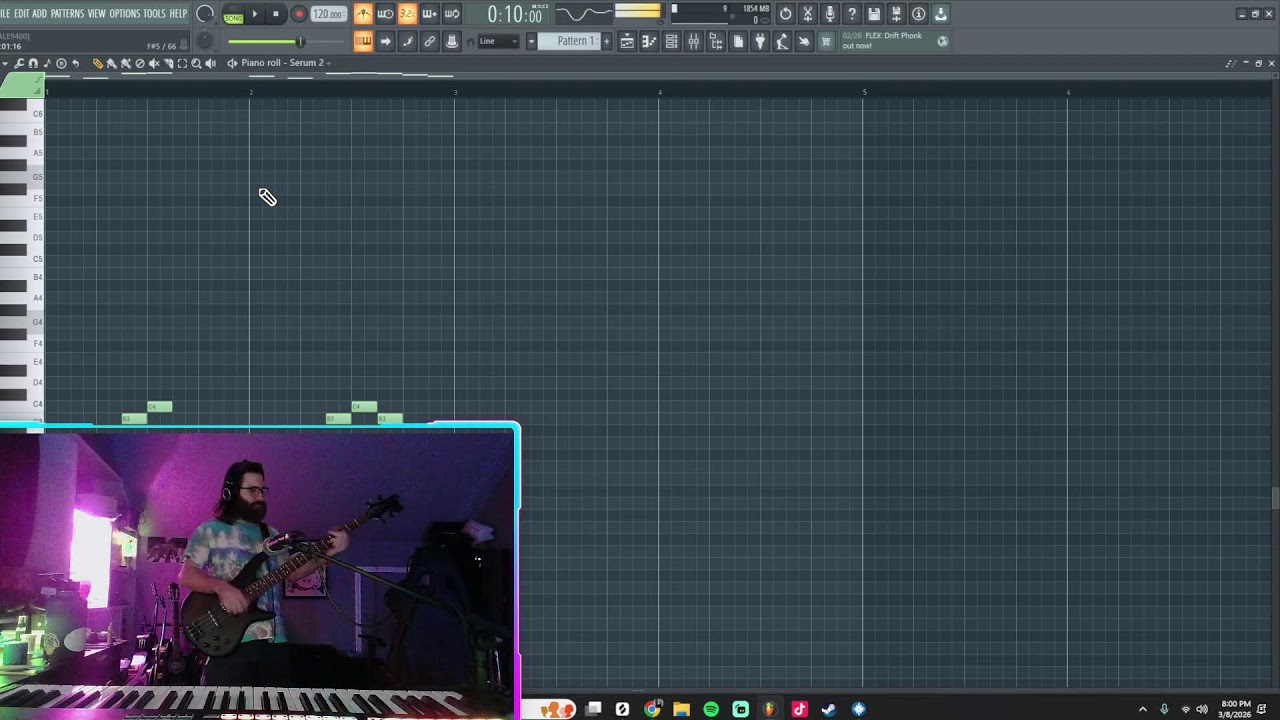Viewport: 1280px width, 720px height.
Task: Select the Draw pencil tool
Action: click(x=98, y=63)
